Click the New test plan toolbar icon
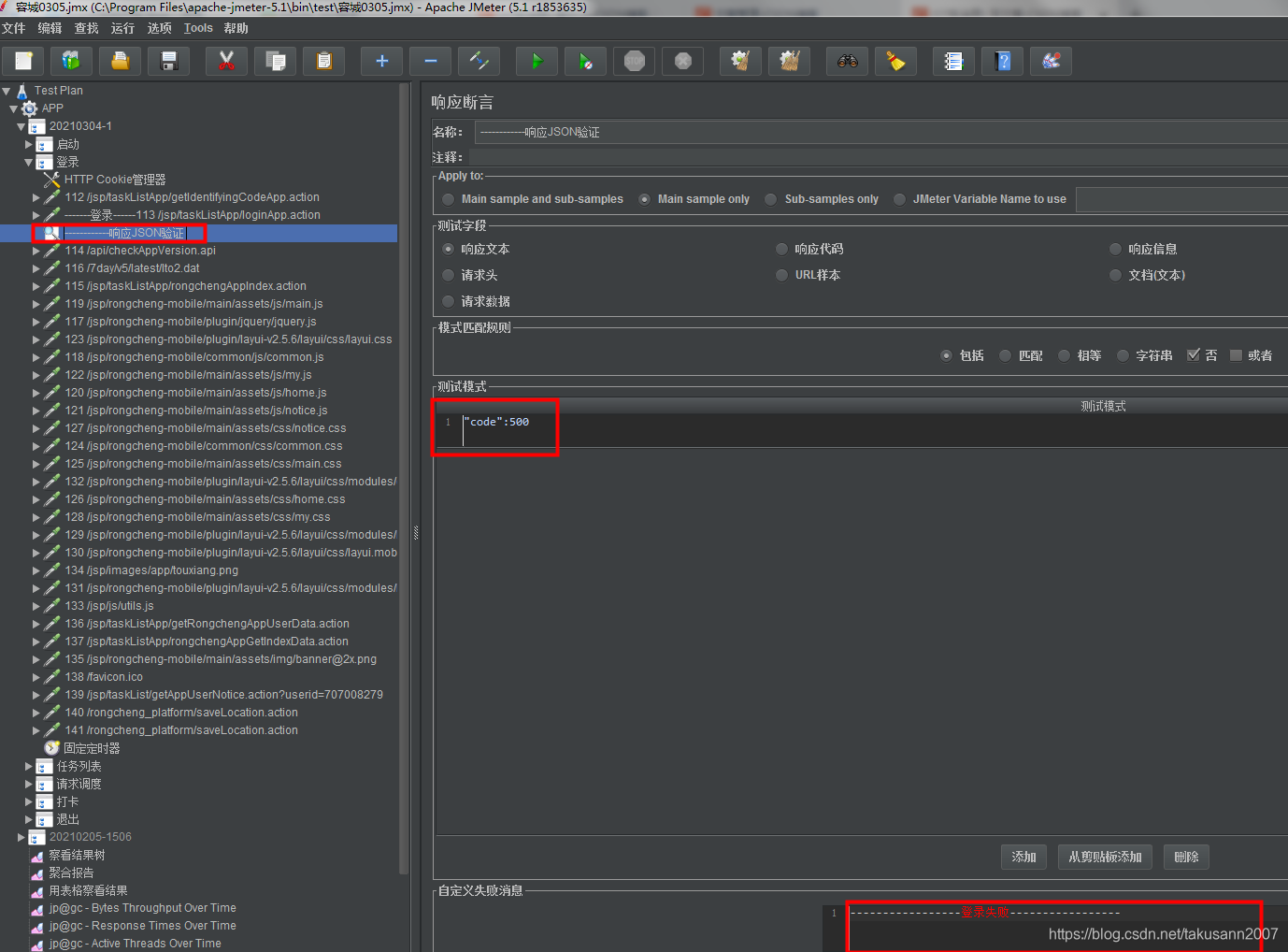Viewport: 1288px width, 952px height. [x=23, y=61]
